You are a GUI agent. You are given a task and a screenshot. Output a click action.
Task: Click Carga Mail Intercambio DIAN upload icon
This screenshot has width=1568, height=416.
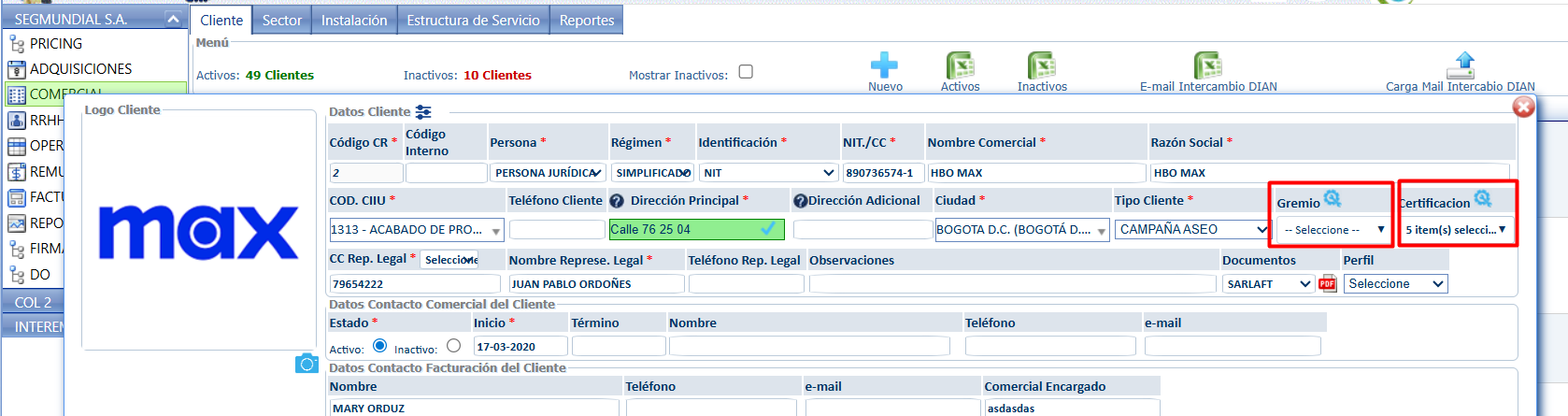pos(1460,65)
